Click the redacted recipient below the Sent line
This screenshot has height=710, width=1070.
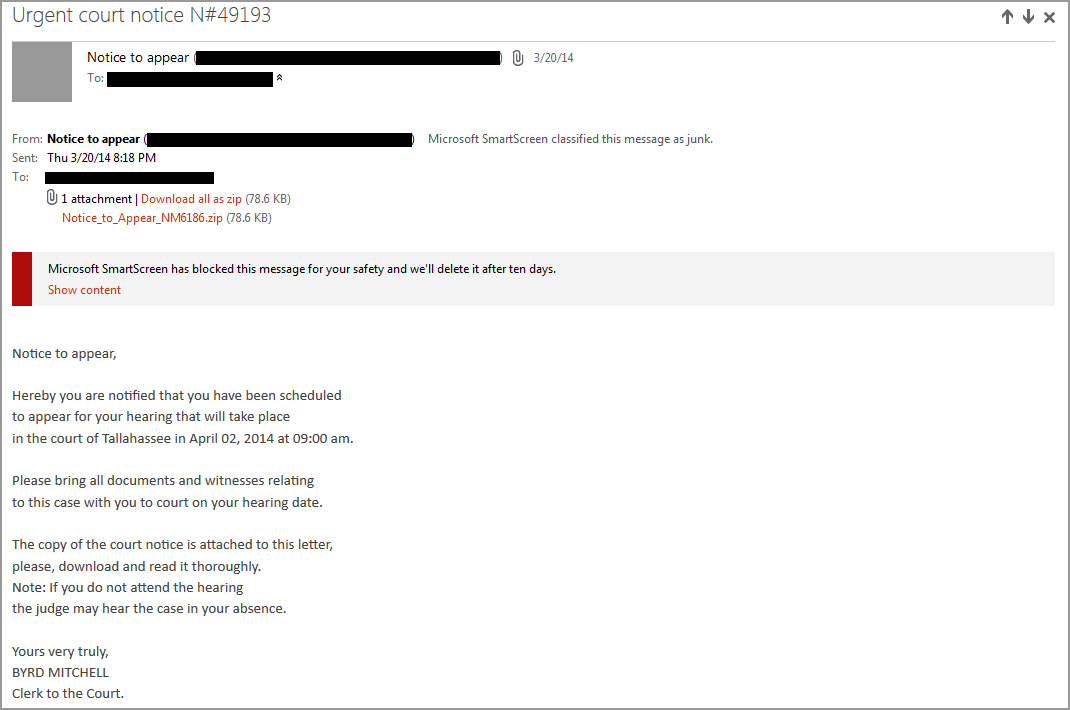click(x=130, y=178)
